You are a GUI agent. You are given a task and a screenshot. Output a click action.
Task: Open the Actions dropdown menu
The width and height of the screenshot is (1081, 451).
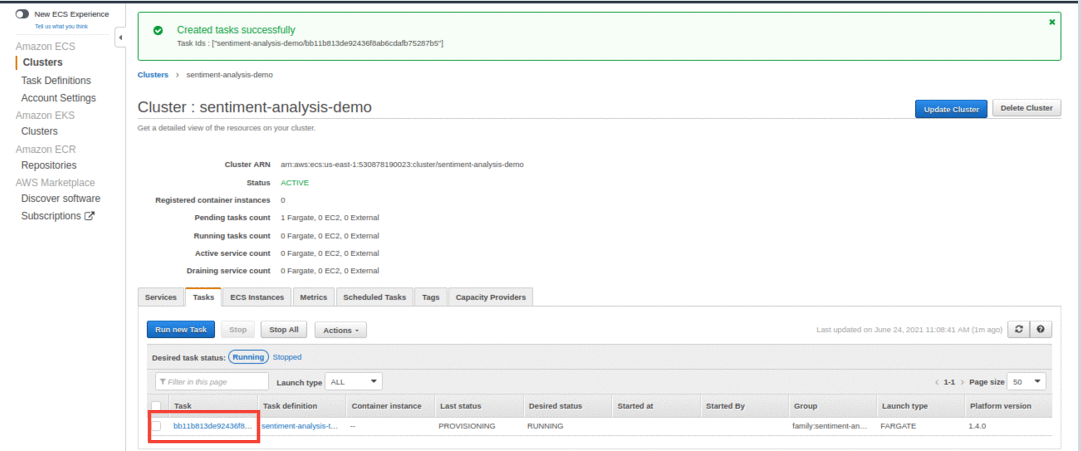click(x=341, y=330)
